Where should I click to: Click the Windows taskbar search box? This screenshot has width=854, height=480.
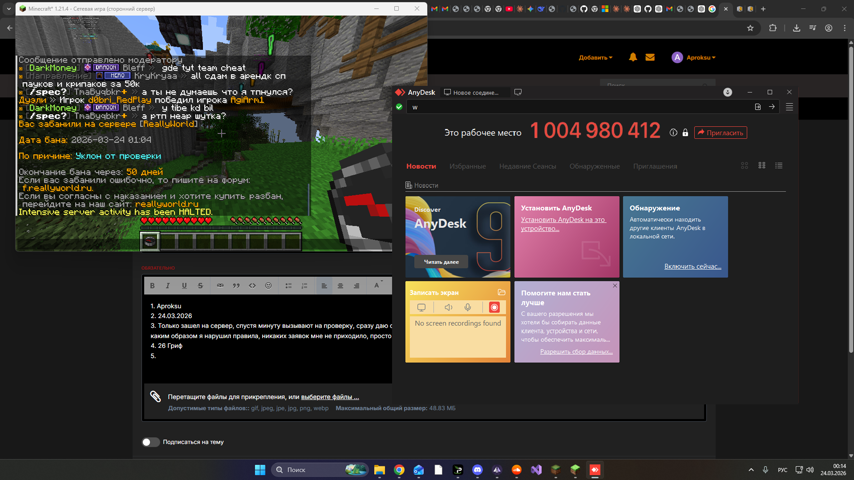[320, 470]
